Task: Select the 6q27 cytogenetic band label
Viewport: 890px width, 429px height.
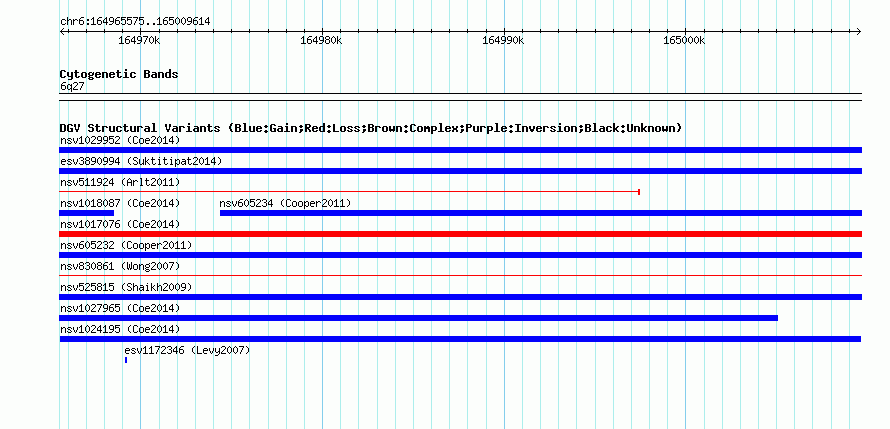Action: pyautogui.click(x=73, y=87)
